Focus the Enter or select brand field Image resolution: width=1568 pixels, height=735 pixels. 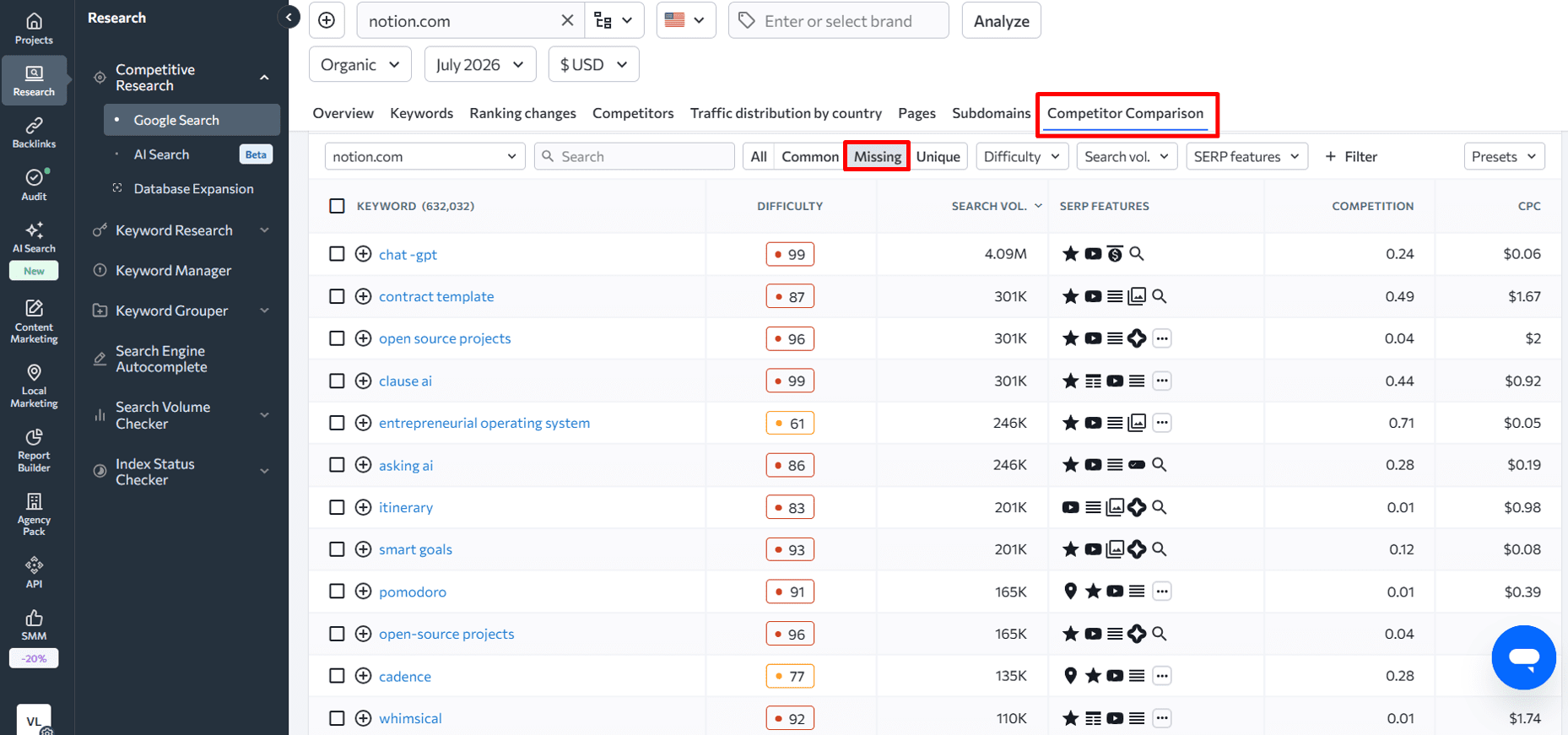click(839, 20)
